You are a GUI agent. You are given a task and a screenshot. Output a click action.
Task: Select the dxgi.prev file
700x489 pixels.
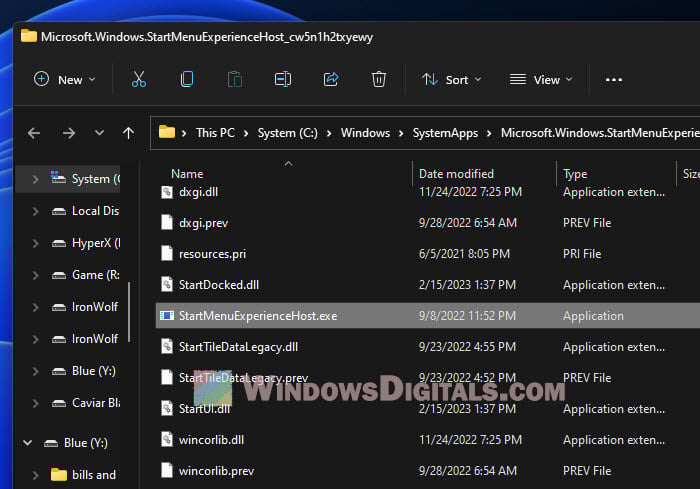pos(204,223)
